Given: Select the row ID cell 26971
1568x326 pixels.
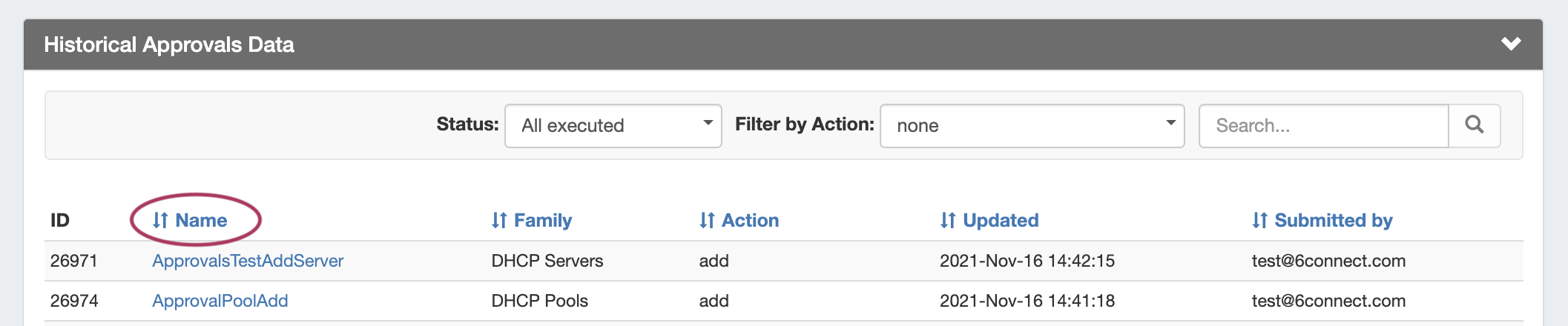Looking at the screenshot, I should tap(73, 261).
